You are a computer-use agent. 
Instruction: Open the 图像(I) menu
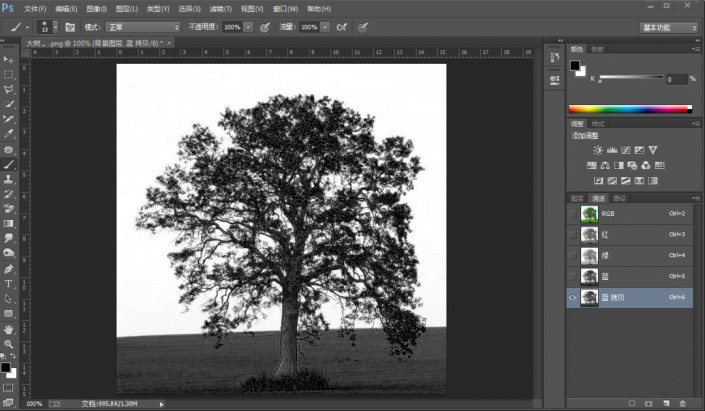(x=96, y=8)
